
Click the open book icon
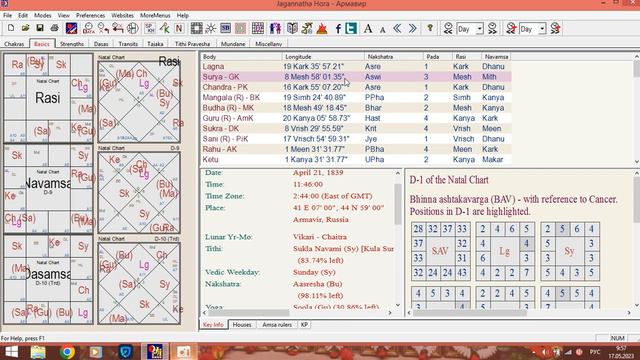292,28
